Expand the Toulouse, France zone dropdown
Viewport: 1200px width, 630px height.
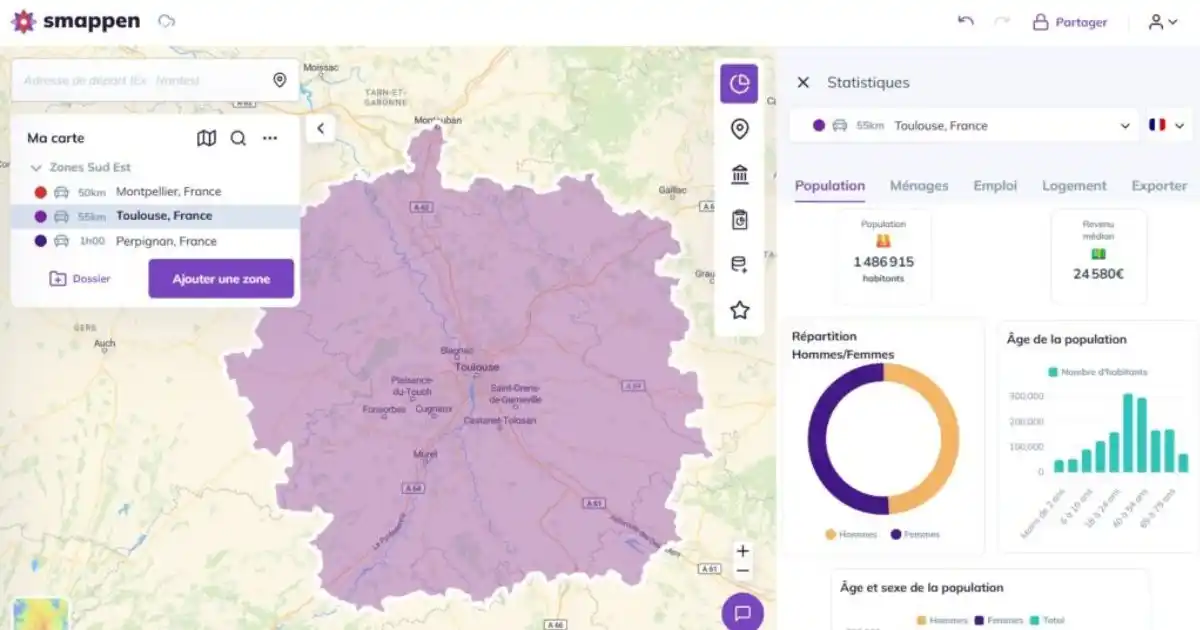[1125, 126]
